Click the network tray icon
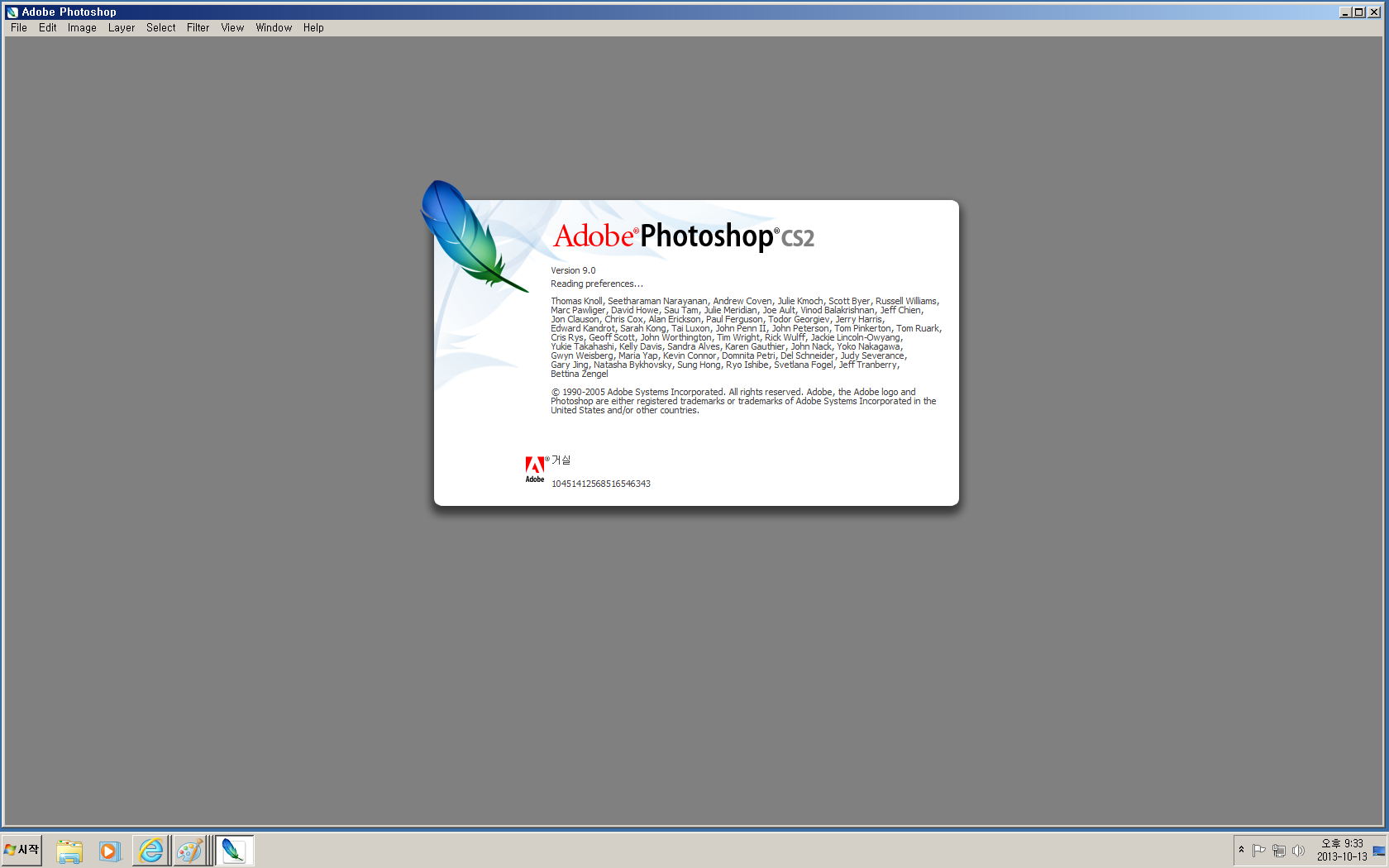The height and width of the screenshot is (868, 1389). coord(1279,850)
